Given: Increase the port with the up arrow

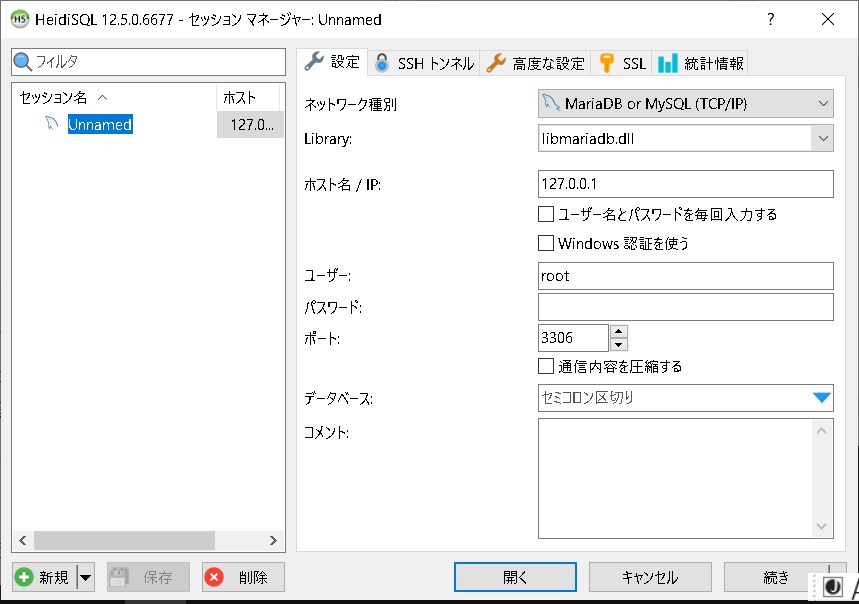Looking at the screenshot, I should pyautogui.click(x=619, y=331).
